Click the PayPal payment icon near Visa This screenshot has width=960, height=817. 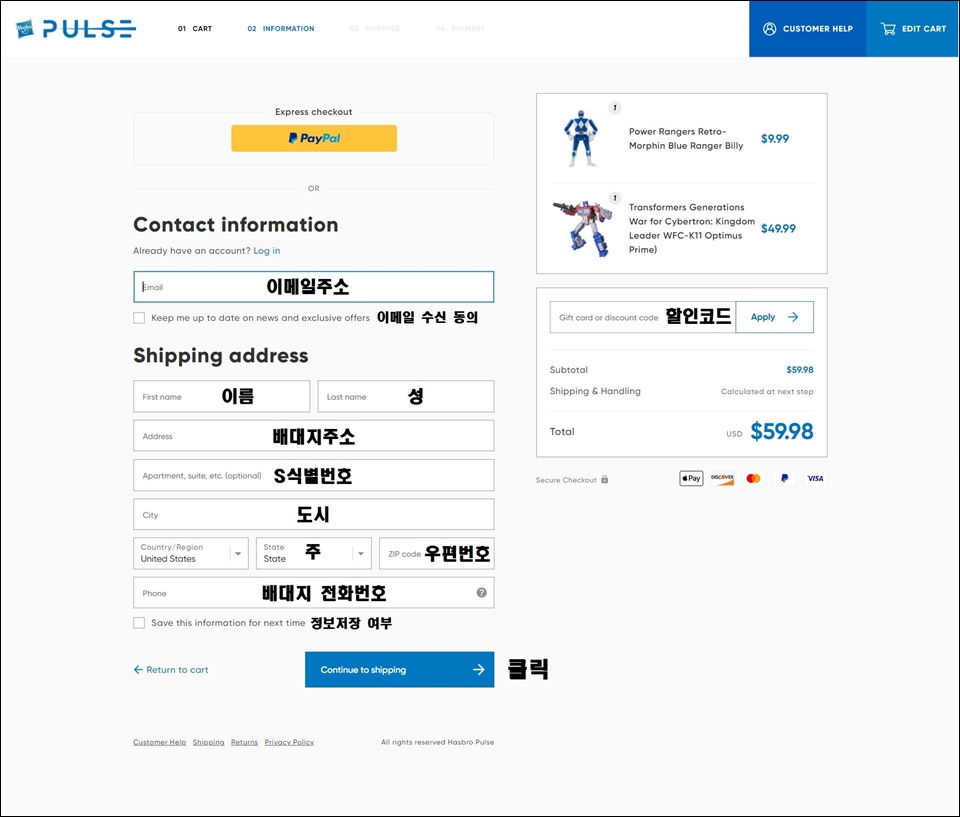[x=784, y=478]
